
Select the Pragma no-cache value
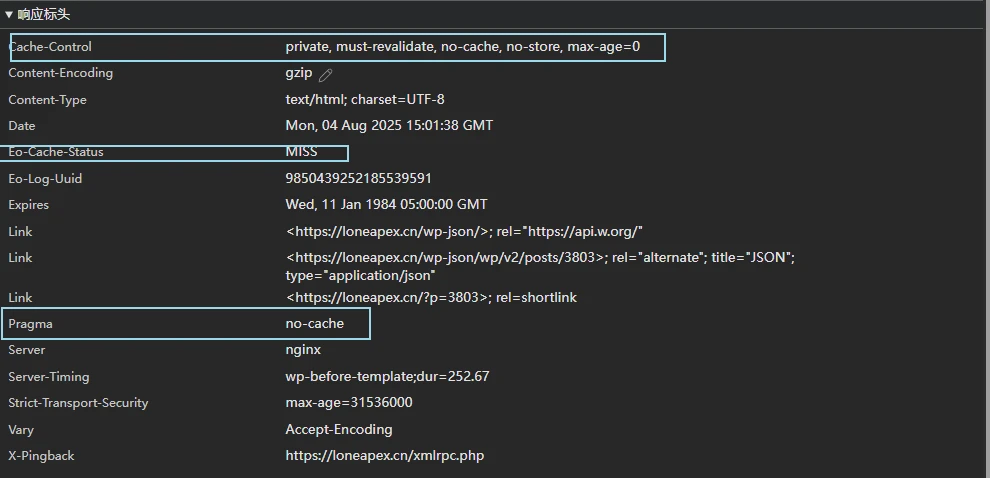314,324
